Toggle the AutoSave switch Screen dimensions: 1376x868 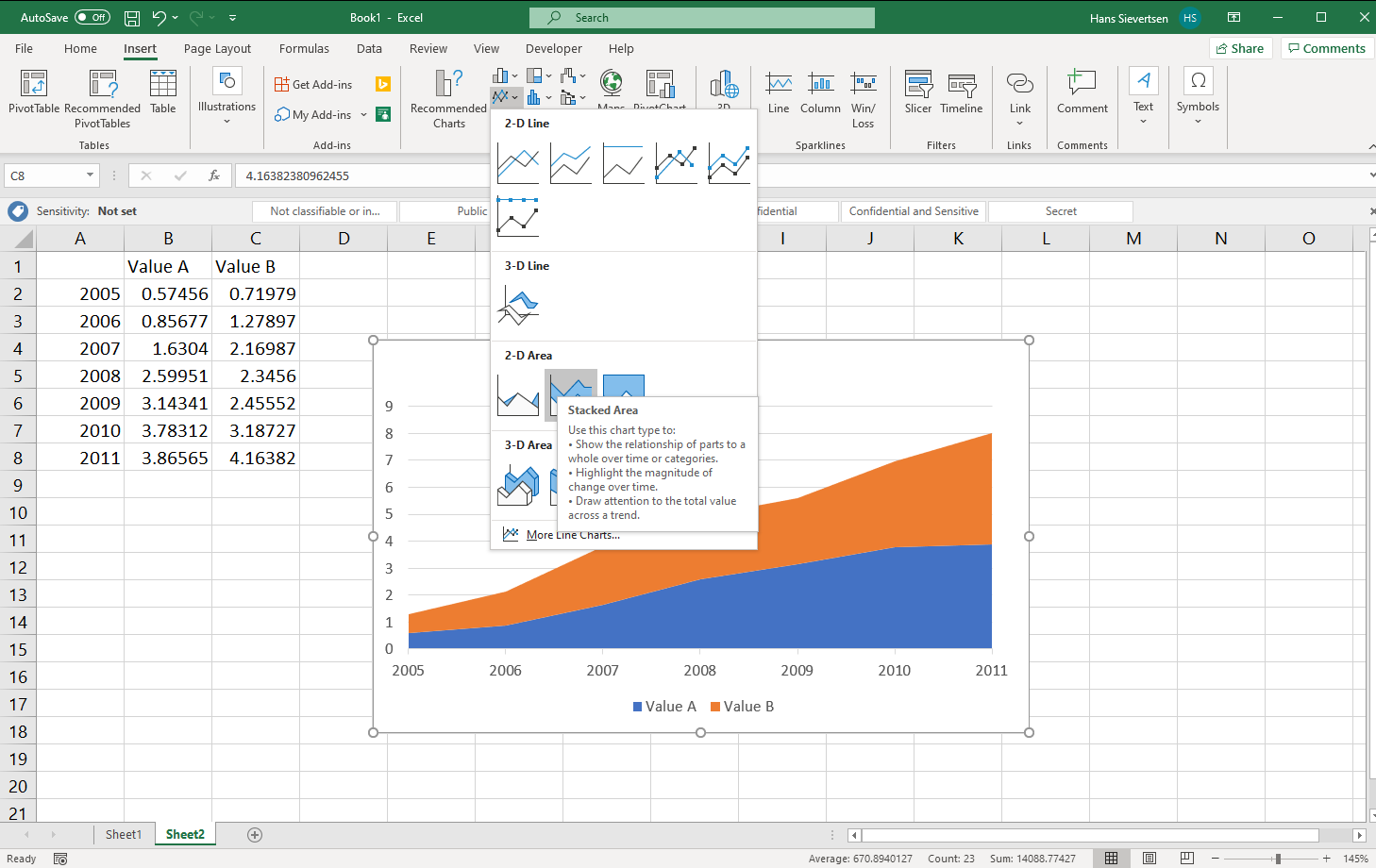92,17
